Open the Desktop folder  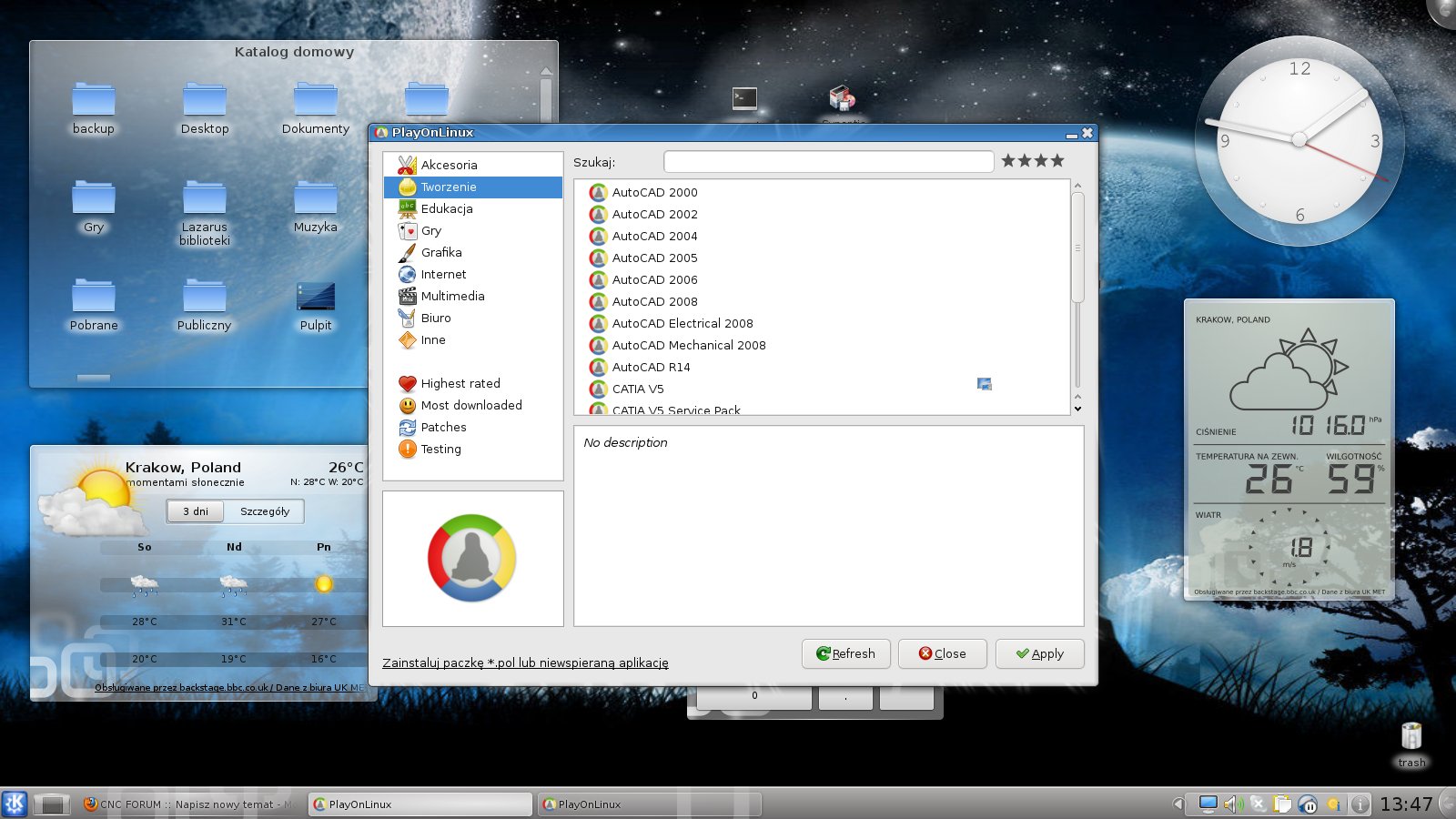[205, 109]
